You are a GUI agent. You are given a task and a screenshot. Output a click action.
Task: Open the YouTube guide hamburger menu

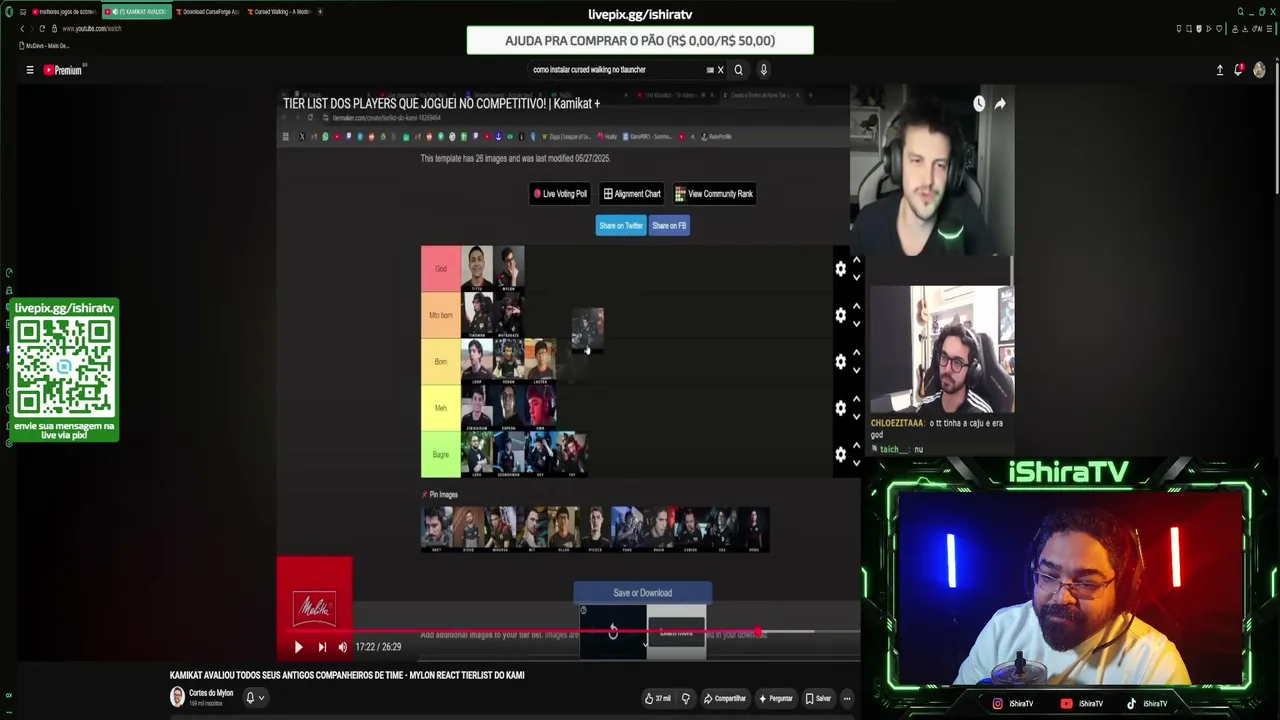click(x=30, y=70)
